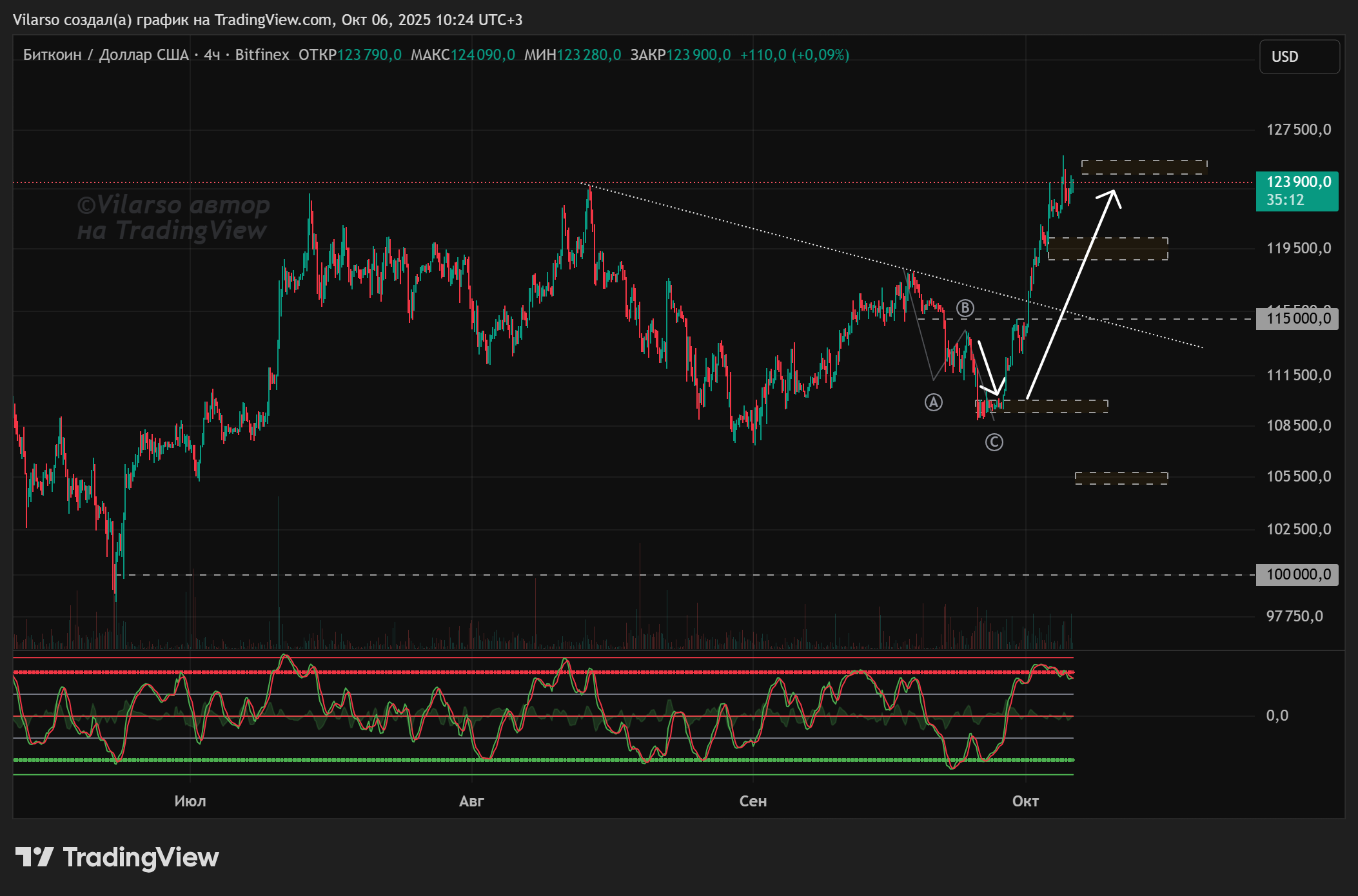Click the Окт time axis label

pos(1025,801)
